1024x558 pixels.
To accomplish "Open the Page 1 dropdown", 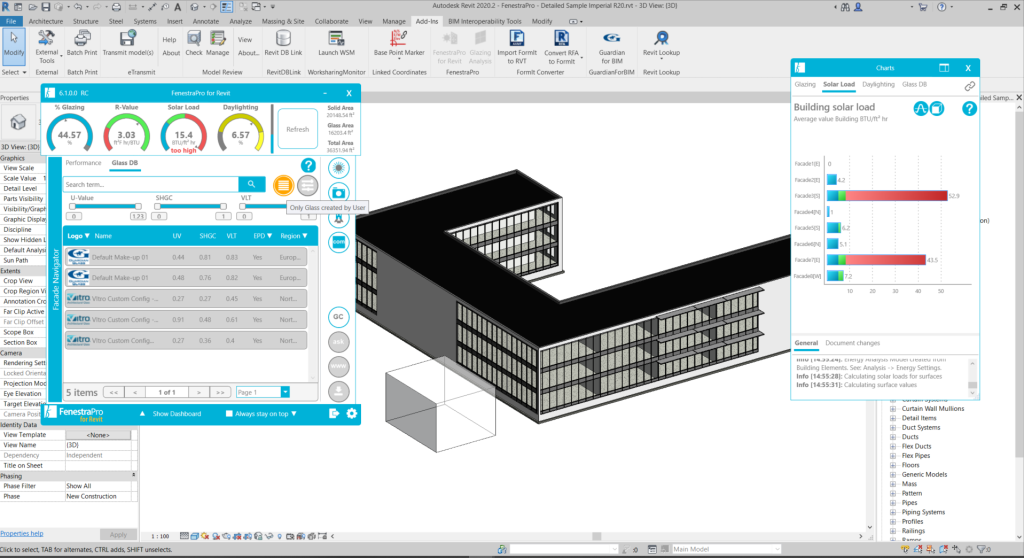I will coord(285,392).
